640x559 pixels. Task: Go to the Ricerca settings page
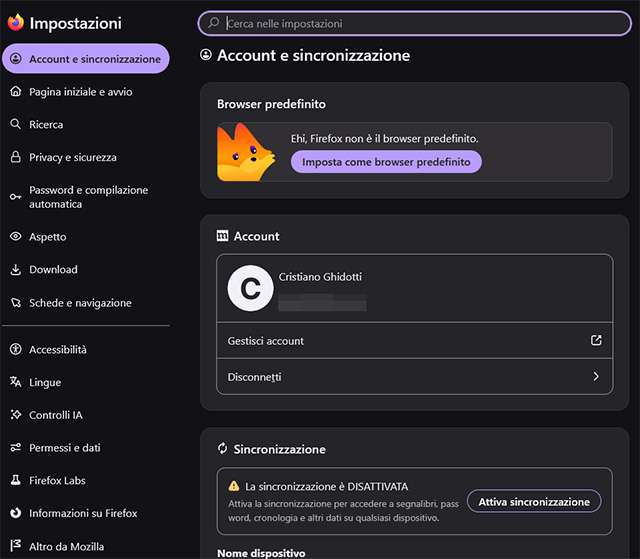point(85,124)
